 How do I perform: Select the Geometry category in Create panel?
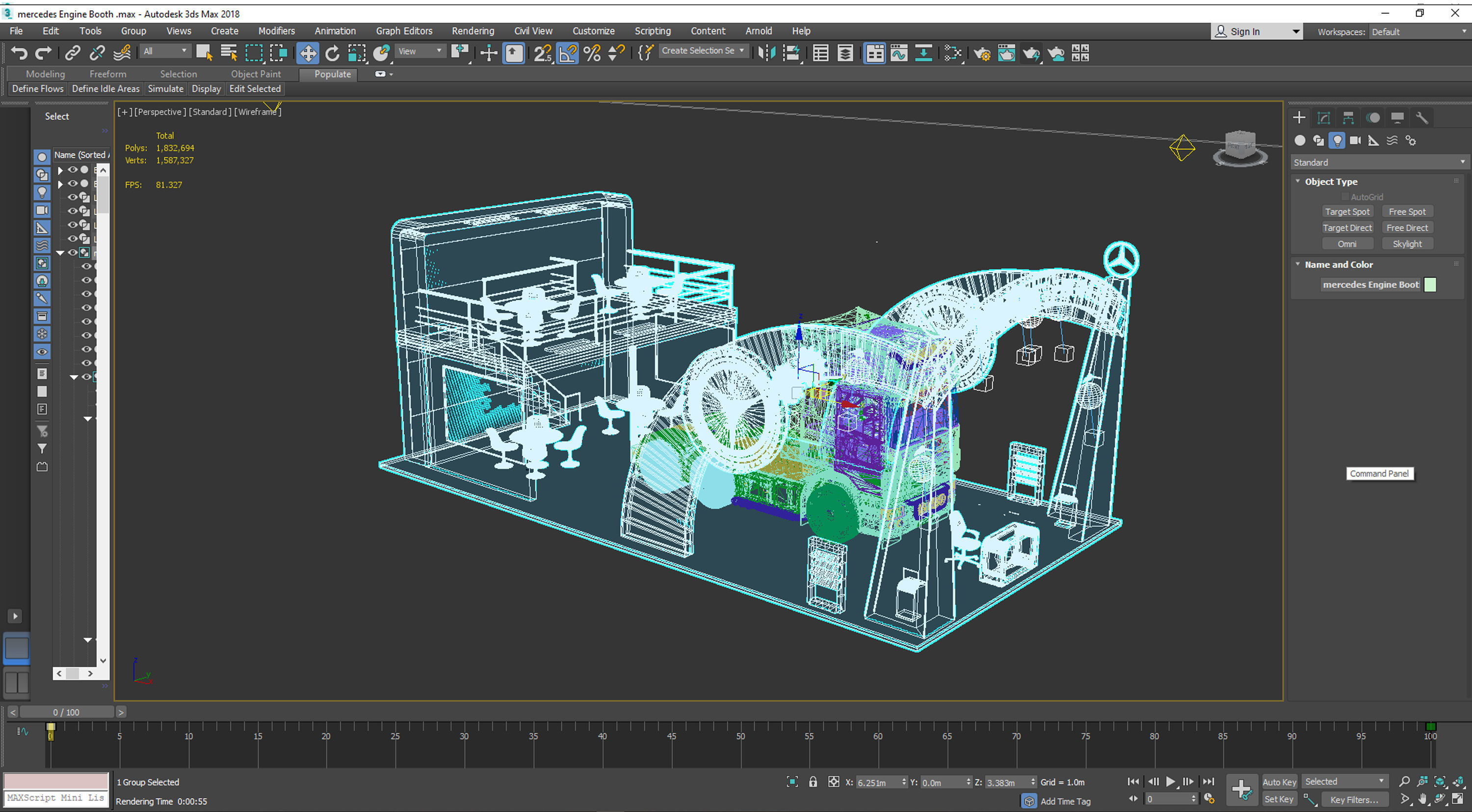[x=1299, y=140]
